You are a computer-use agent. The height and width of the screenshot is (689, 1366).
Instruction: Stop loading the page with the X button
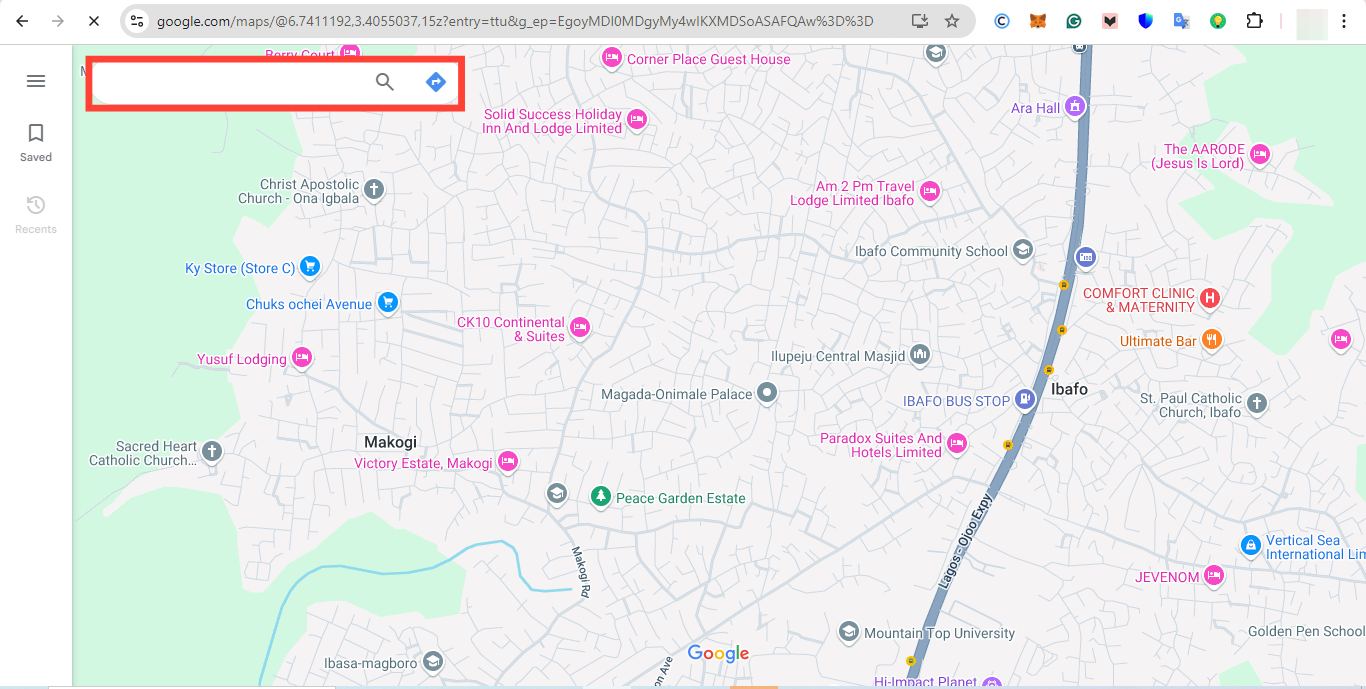[x=93, y=21]
